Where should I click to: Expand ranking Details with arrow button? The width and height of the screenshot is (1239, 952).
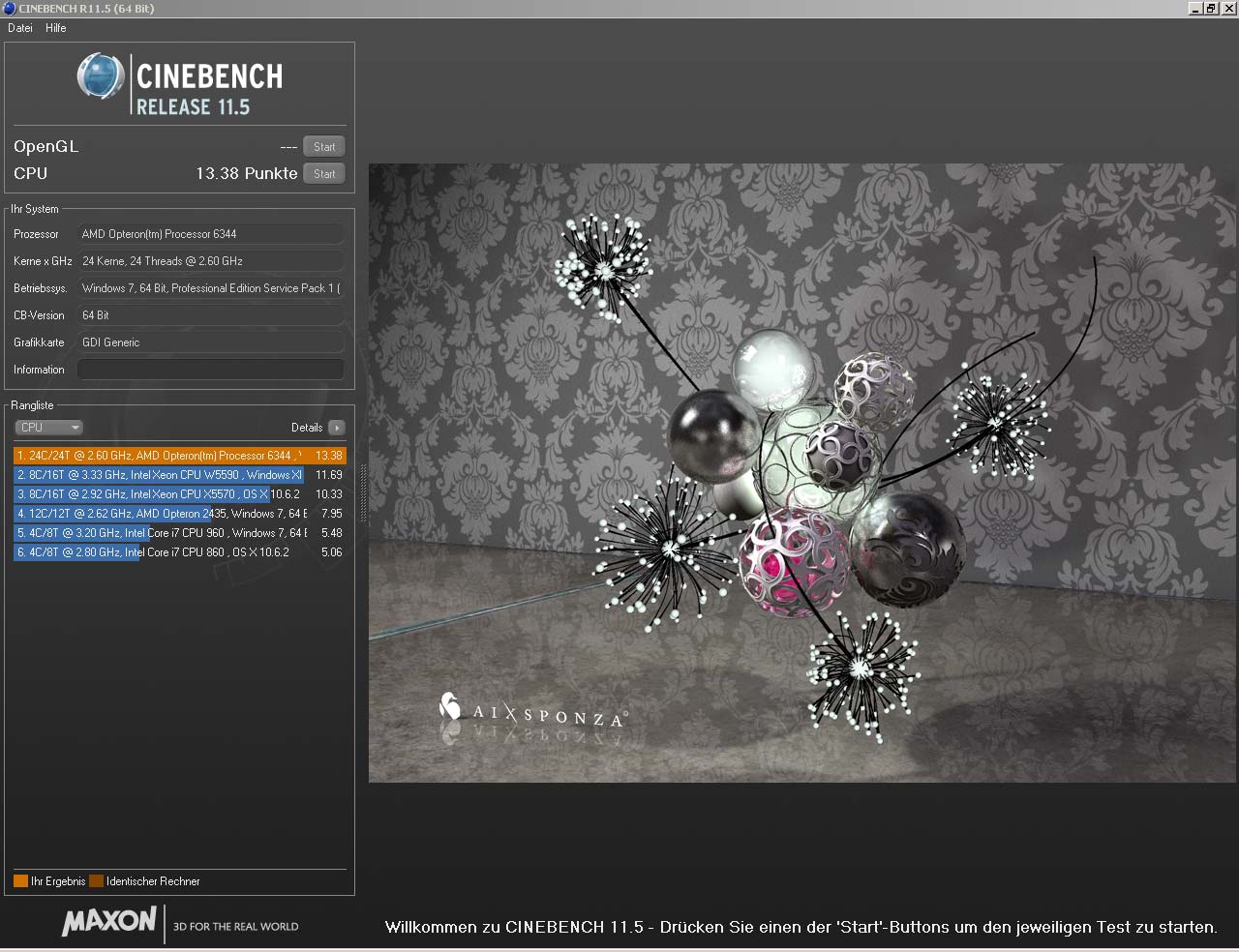pyautogui.click(x=336, y=428)
